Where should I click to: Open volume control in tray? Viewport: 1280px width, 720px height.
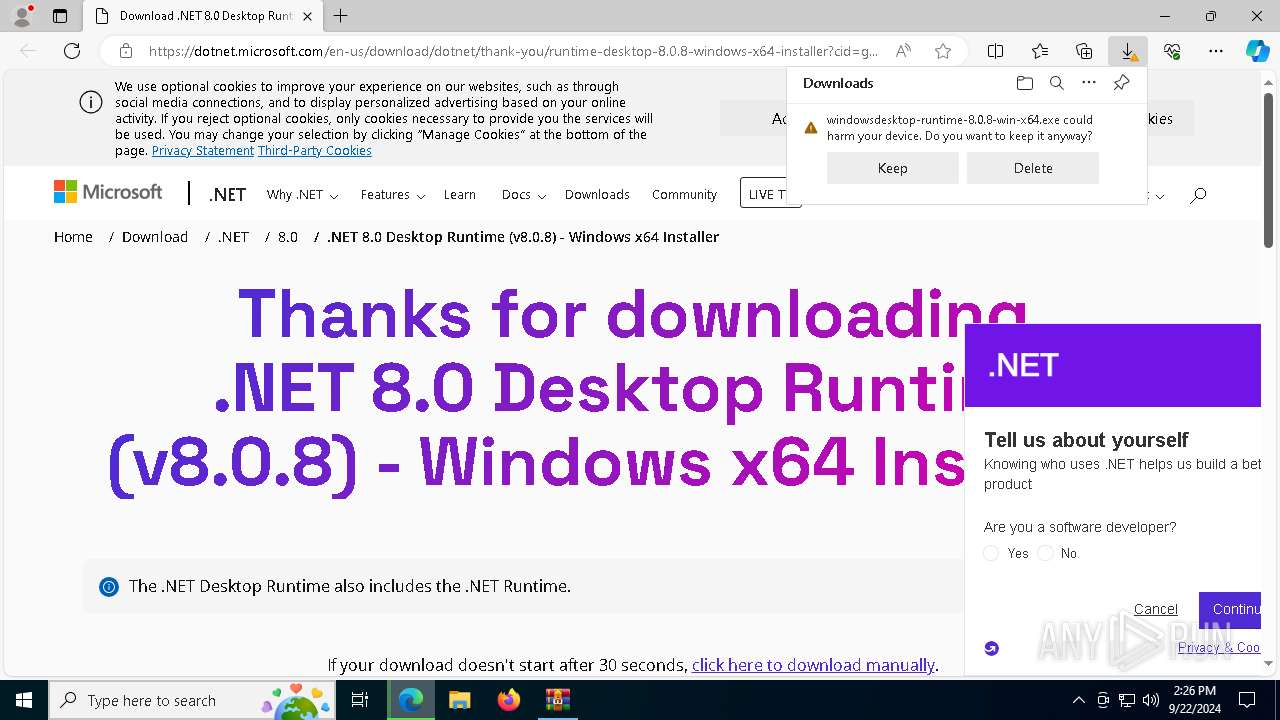click(x=1151, y=700)
